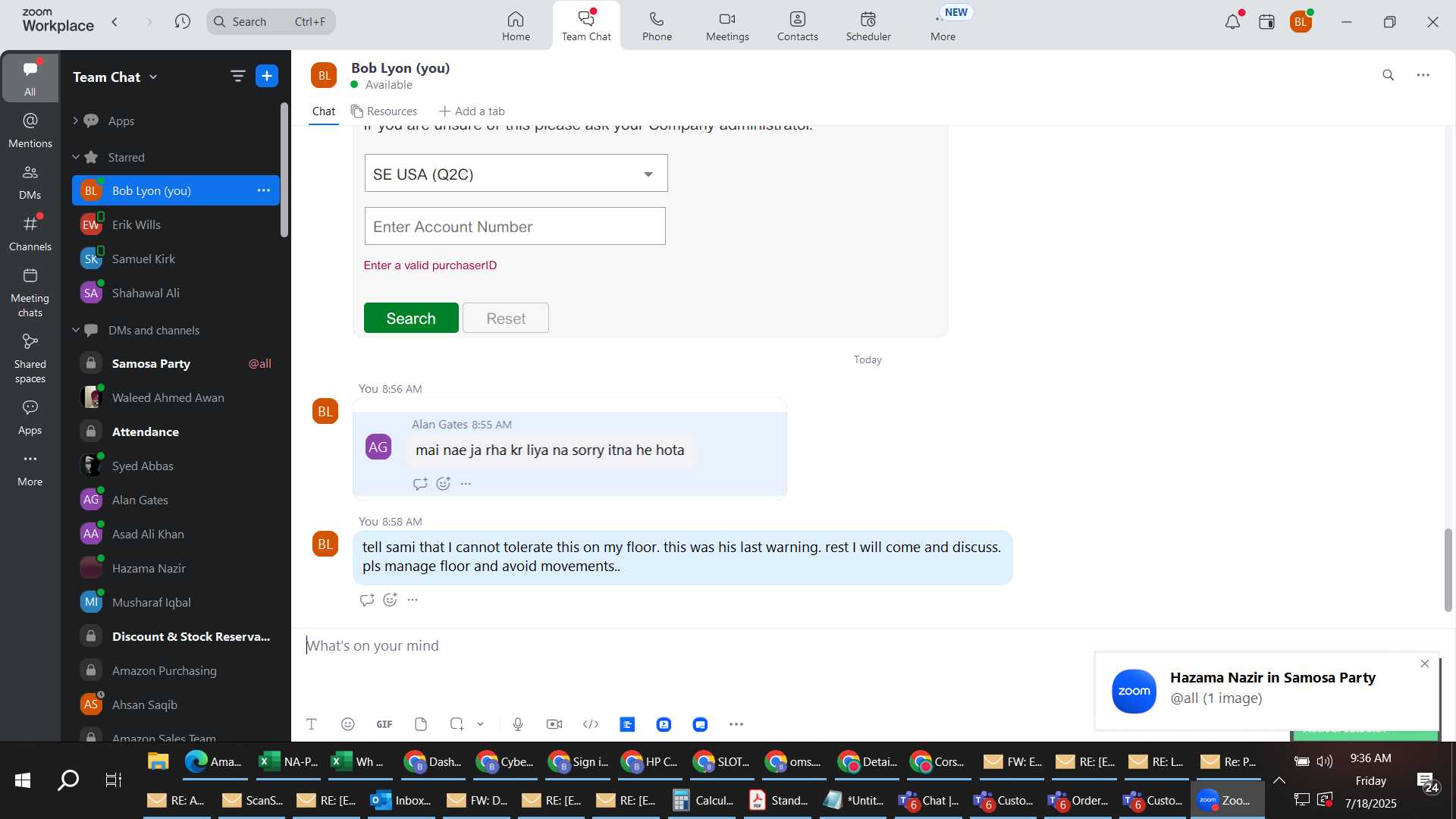Screen dimensions: 1456x819
Task: Collapse the Starred section
Action: (x=75, y=157)
